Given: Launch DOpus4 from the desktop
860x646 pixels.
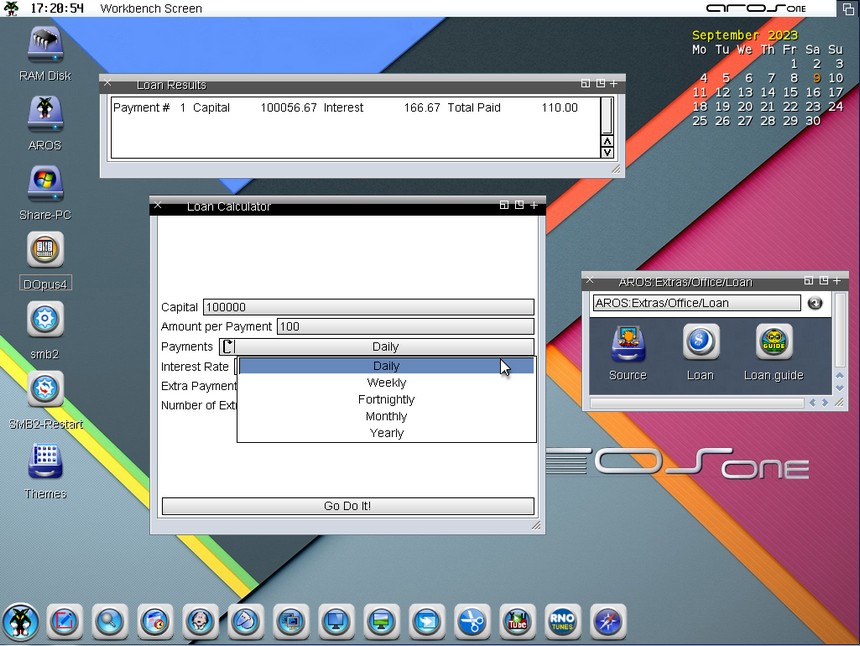Looking at the screenshot, I should (x=45, y=251).
